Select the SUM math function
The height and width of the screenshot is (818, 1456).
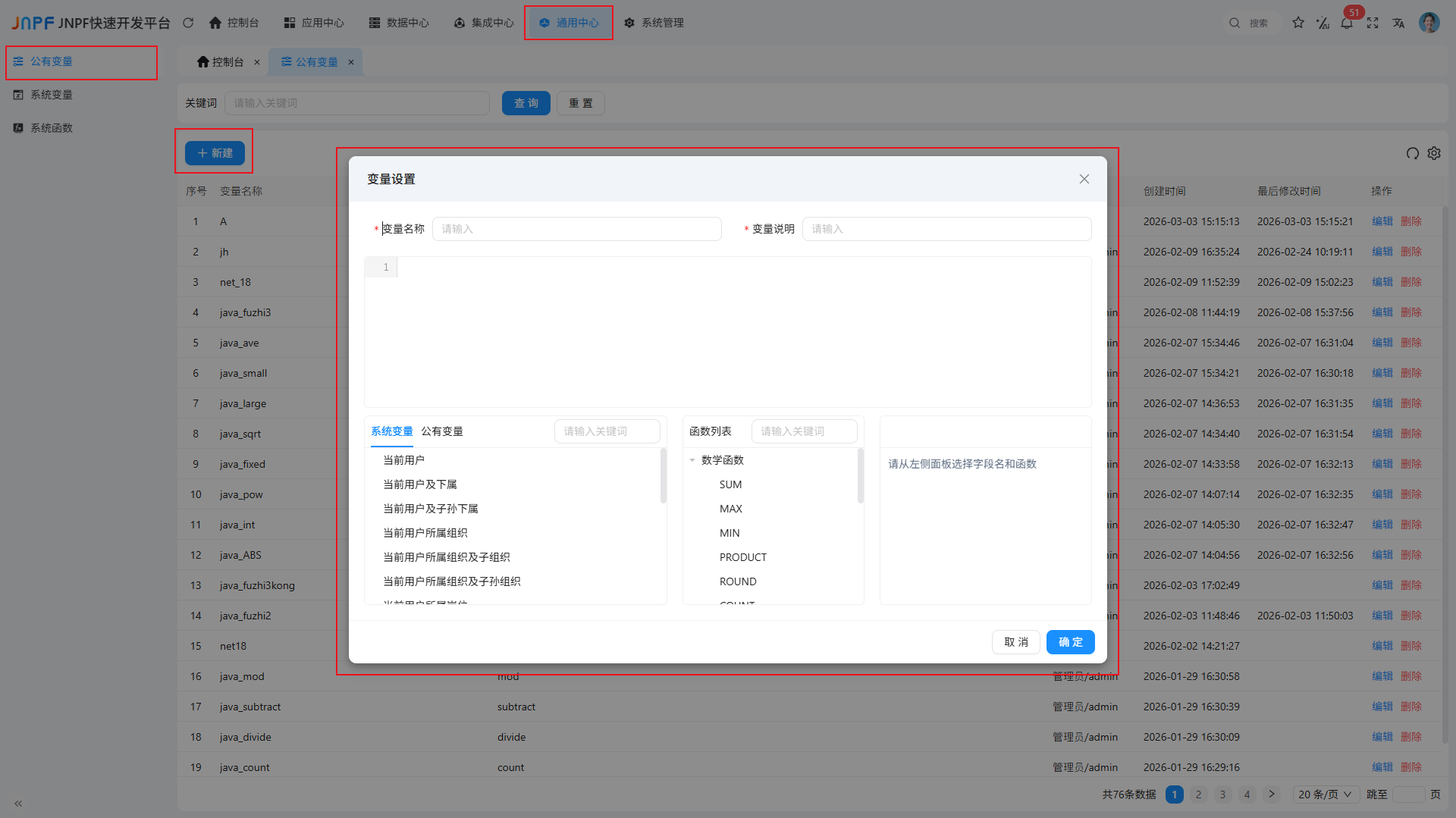click(x=730, y=484)
